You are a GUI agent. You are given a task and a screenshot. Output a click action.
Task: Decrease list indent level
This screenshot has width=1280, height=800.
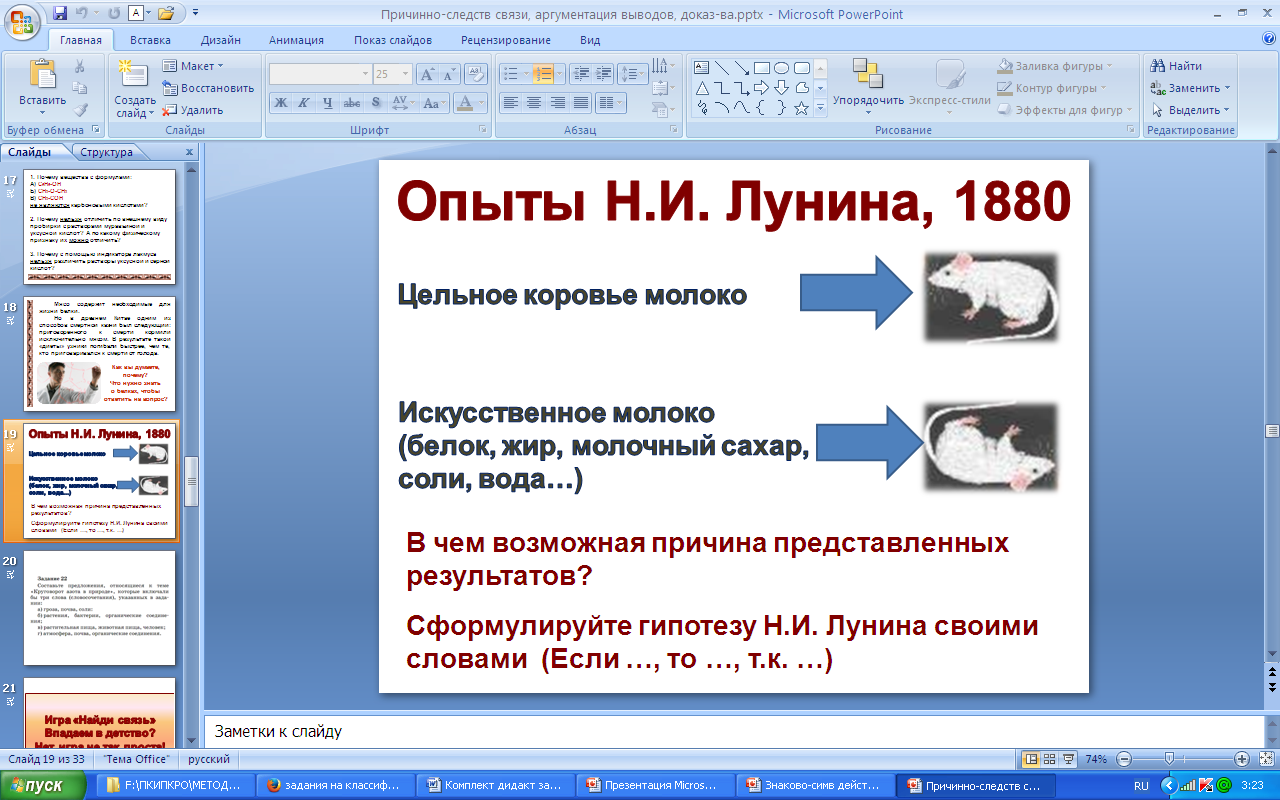(x=579, y=74)
